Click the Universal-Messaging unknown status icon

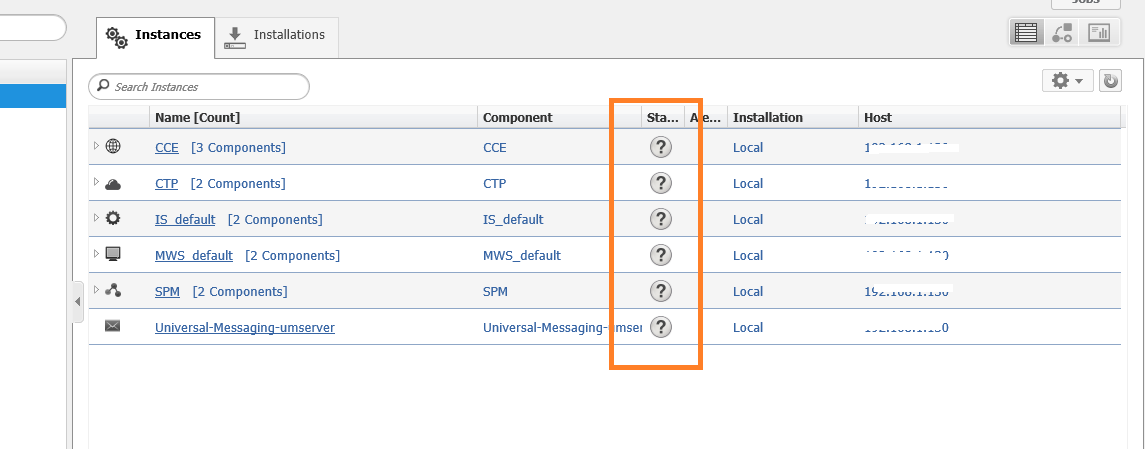point(660,326)
